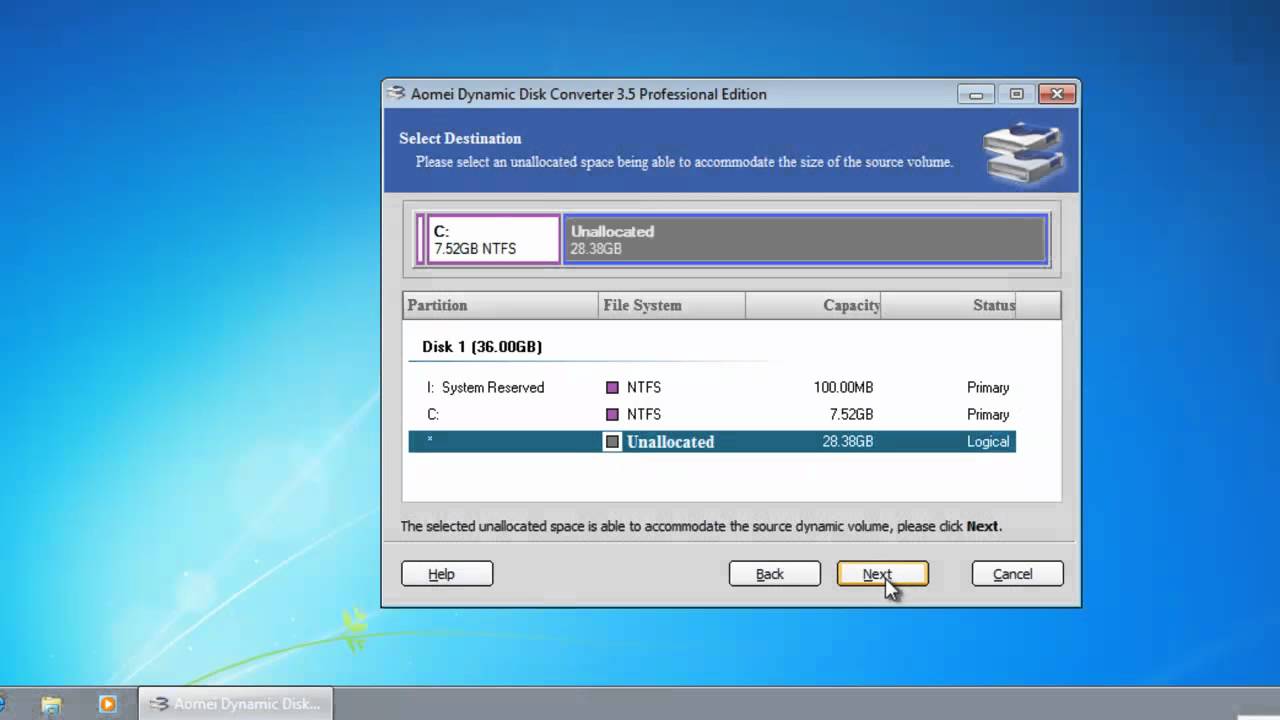Screen dimensions: 1280x720
Task: Click the Aomei app icon in title bar
Action: [x=396, y=94]
